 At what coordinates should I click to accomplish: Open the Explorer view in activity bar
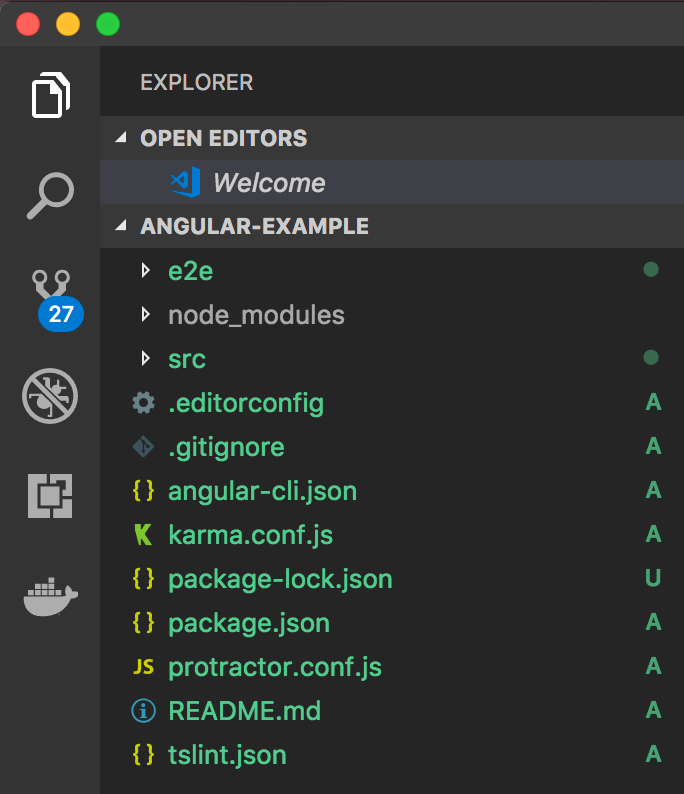pyautogui.click(x=51, y=95)
